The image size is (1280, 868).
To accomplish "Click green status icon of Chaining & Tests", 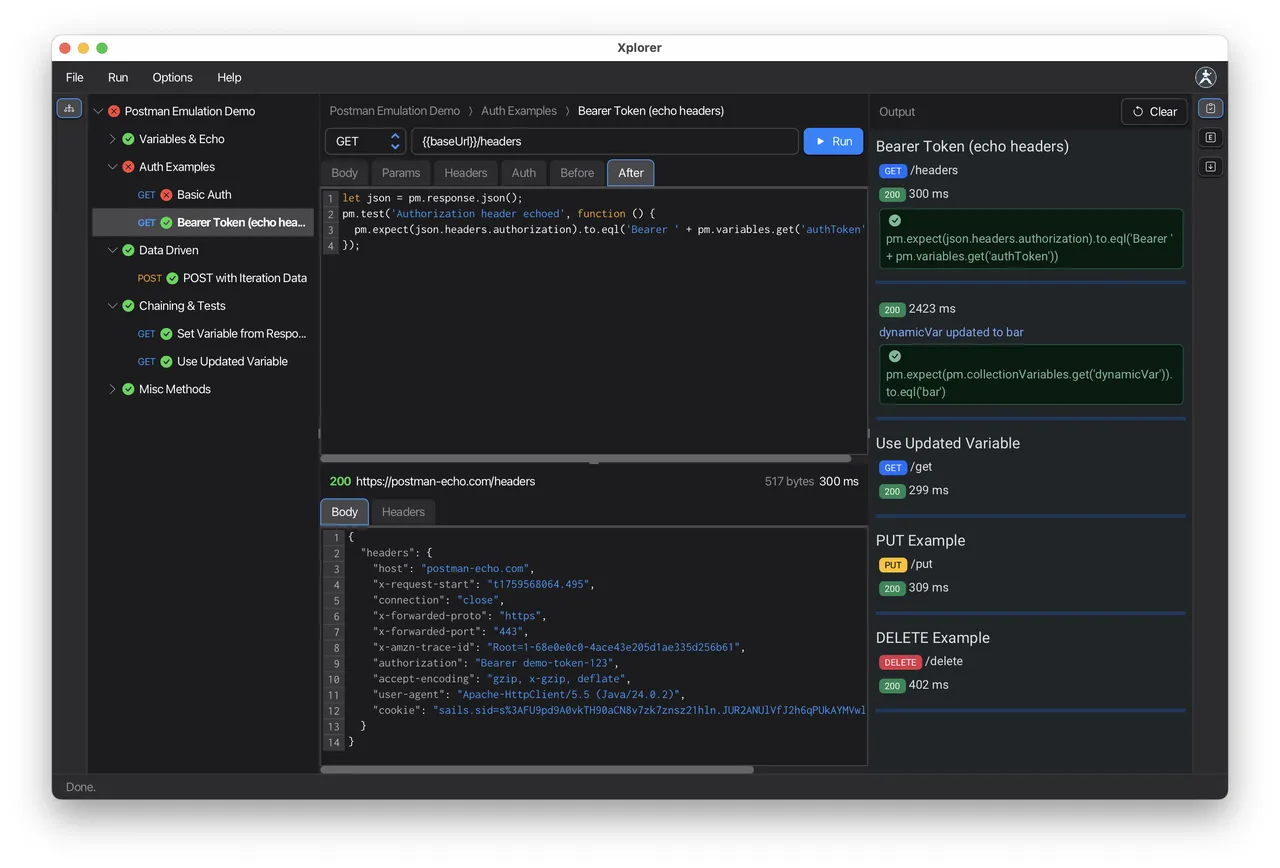I will pos(128,306).
